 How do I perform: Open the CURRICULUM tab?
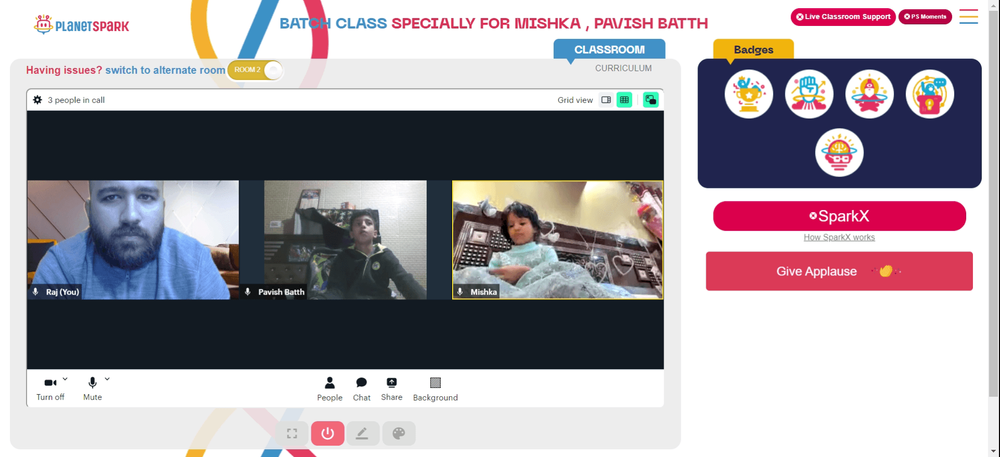click(x=623, y=68)
